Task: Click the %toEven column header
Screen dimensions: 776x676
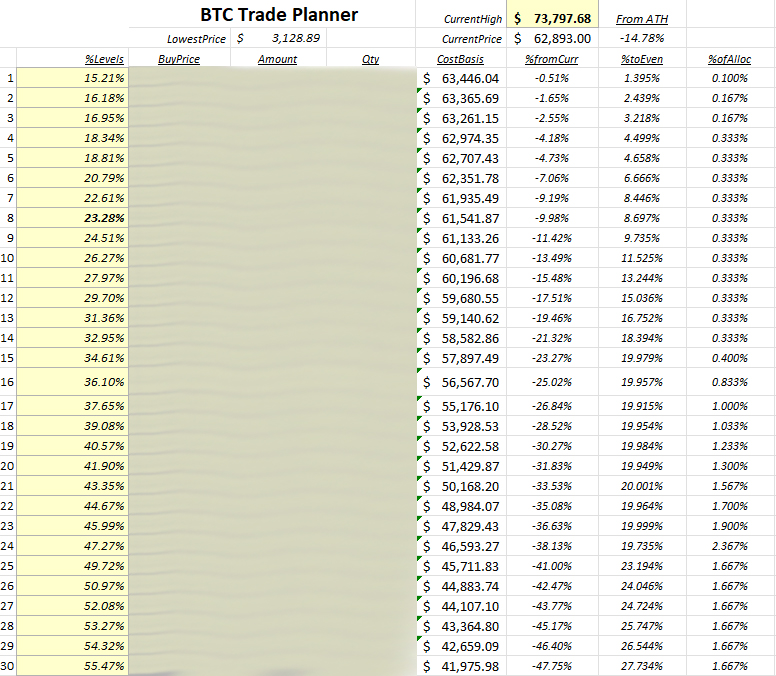Action: click(642, 59)
